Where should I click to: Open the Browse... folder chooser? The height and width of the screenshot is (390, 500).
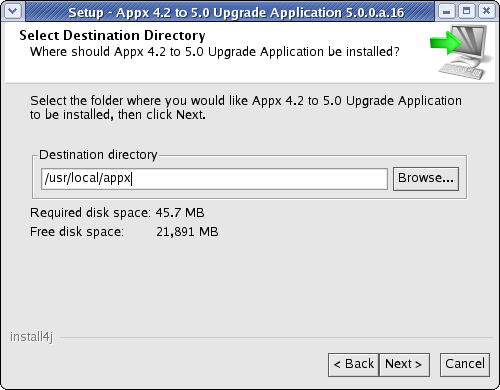pos(426,179)
